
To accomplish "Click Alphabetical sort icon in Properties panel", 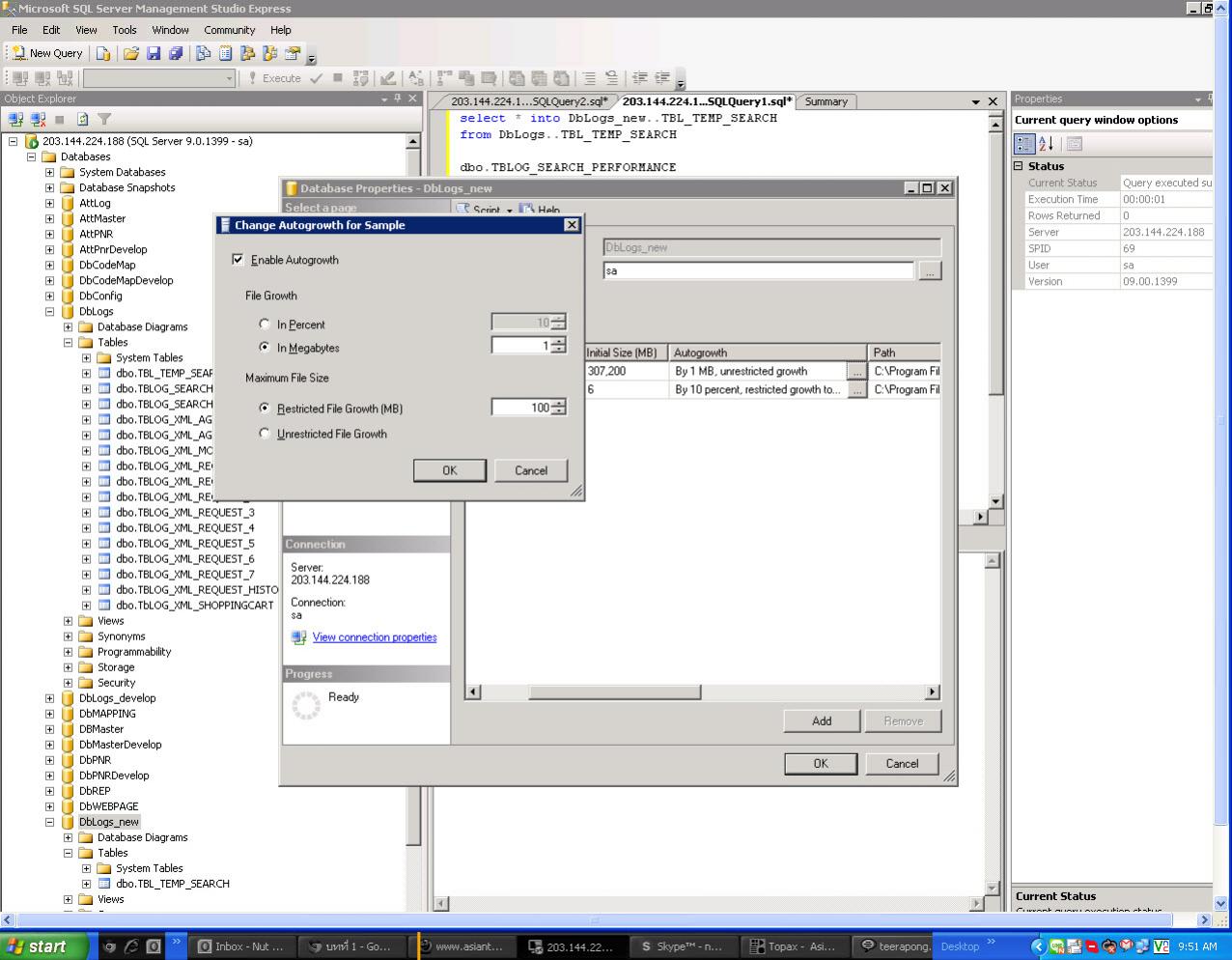I will [x=1047, y=144].
